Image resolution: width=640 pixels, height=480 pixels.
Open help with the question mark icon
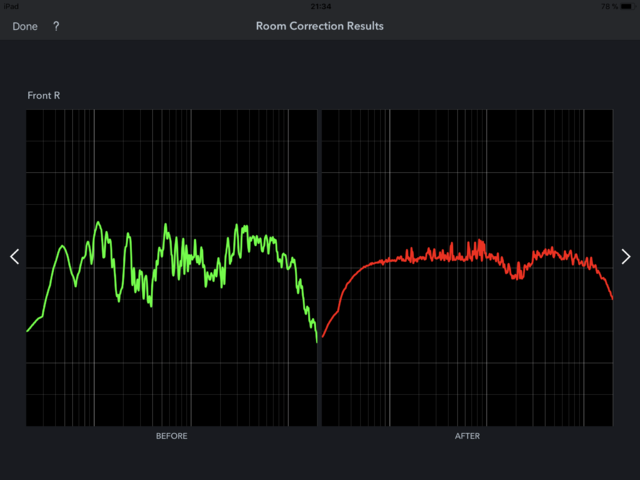click(x=56, y=26)
